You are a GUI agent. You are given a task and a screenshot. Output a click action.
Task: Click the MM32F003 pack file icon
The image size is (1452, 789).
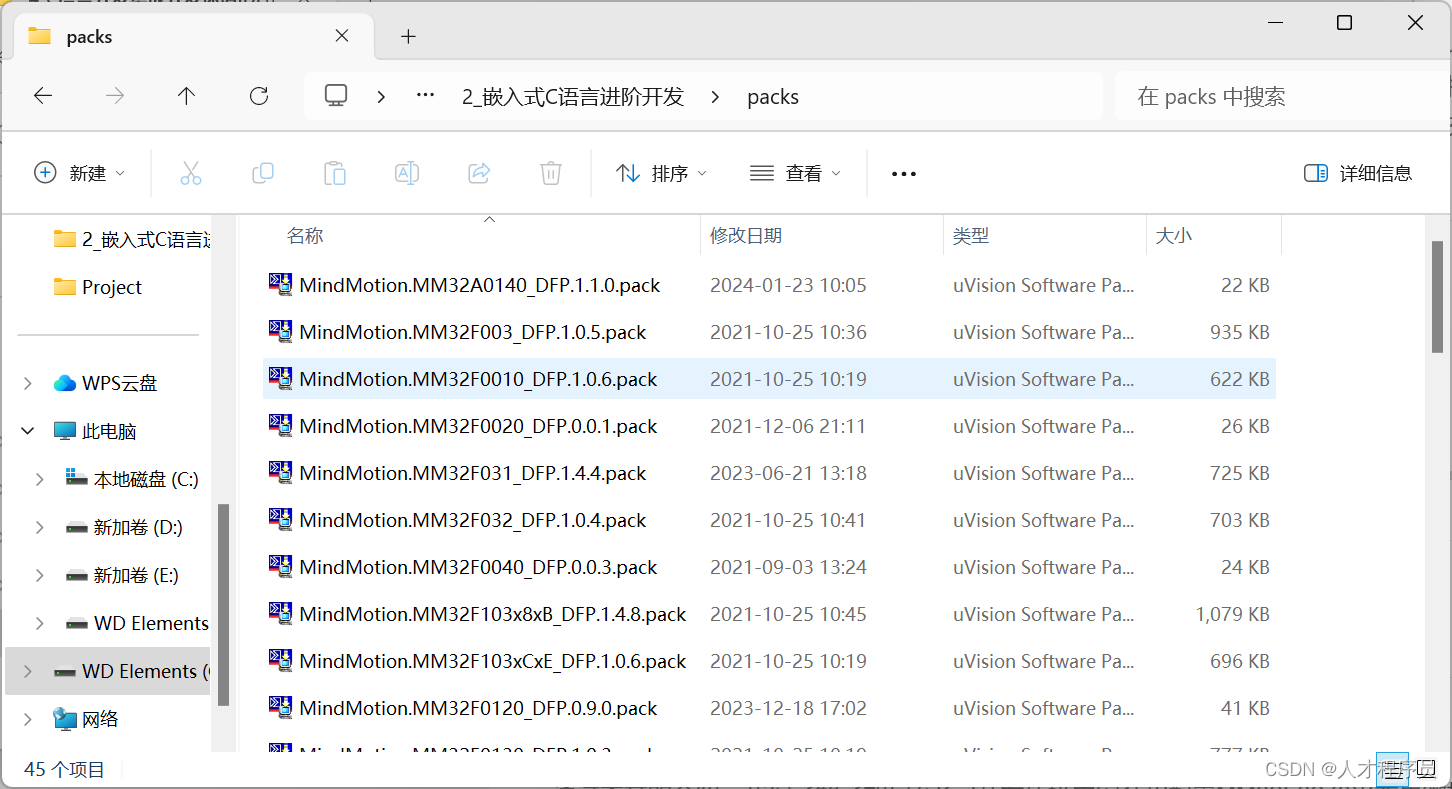[281, 332]
